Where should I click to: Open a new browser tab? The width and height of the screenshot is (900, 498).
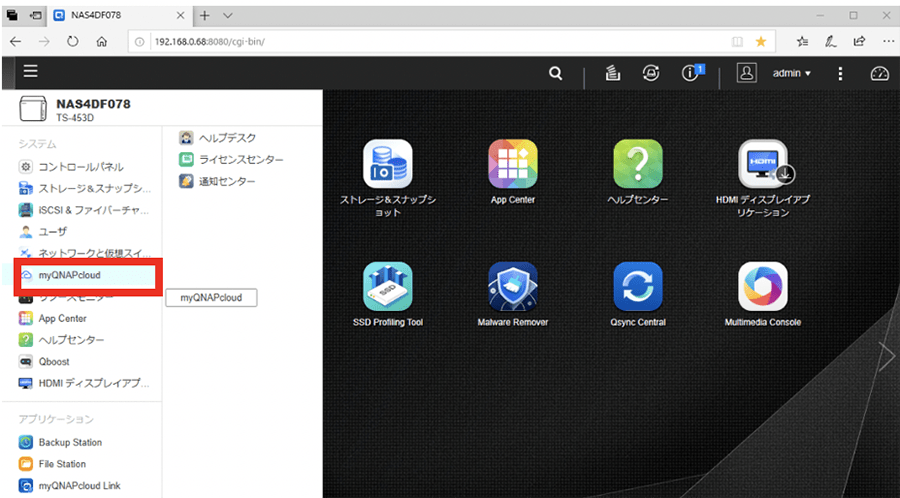point(204,15)
